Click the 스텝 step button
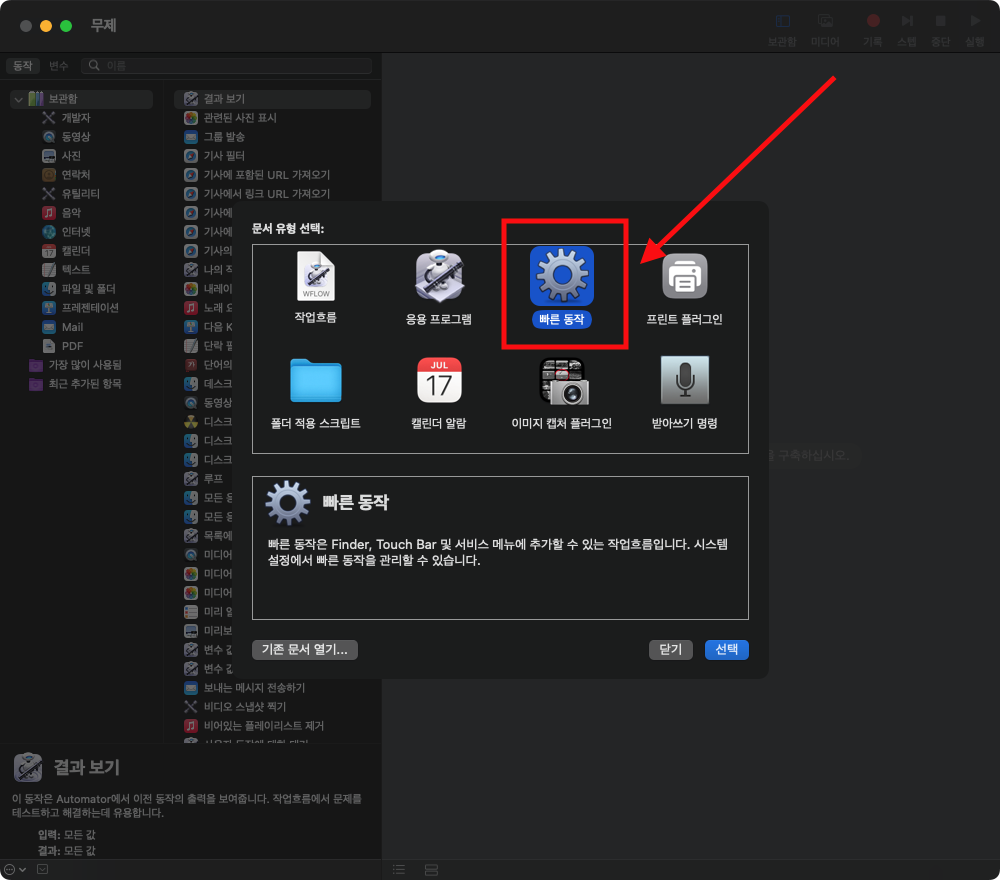 907,29
